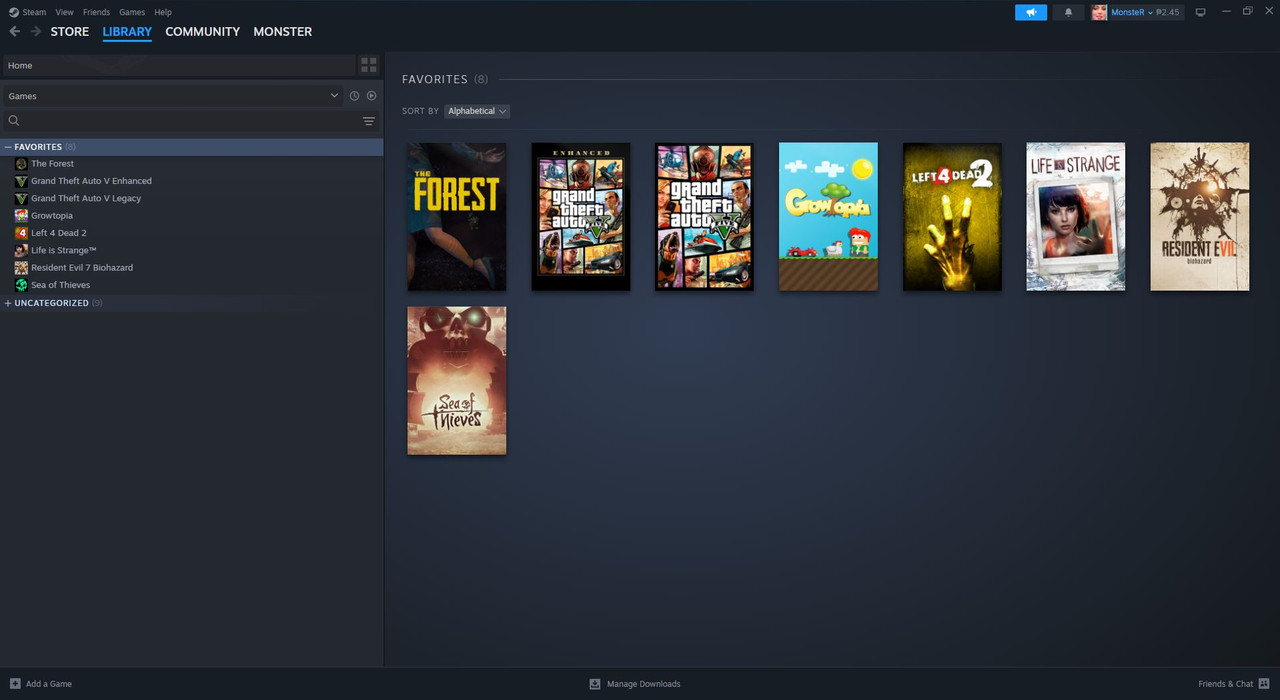This screenshot has height=700, width=1280.
Task: Select Growtopia cover art
Action: [828, 217]
